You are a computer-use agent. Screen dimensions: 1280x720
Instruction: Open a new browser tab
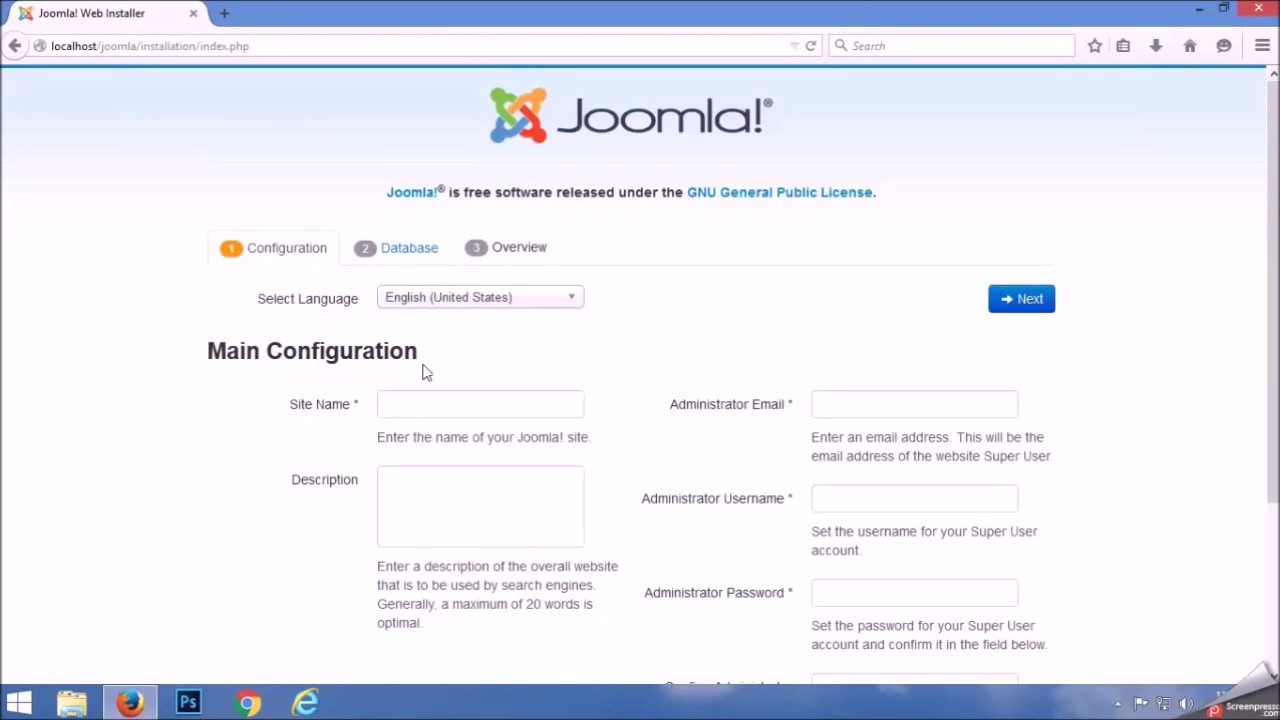click(x=224, y=13)
